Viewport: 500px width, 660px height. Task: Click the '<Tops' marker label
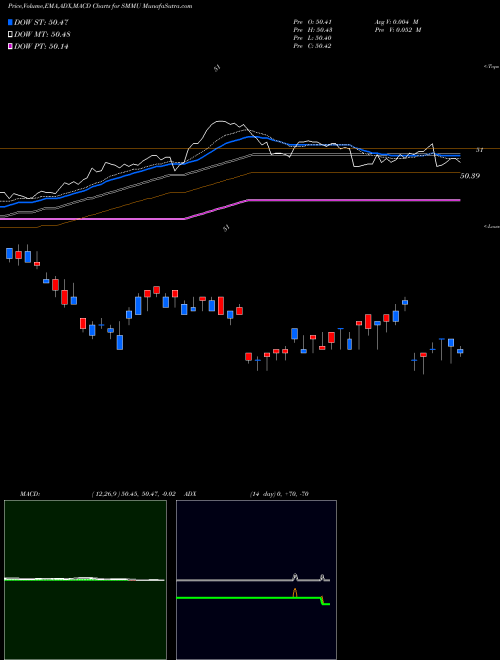(492, 67)
